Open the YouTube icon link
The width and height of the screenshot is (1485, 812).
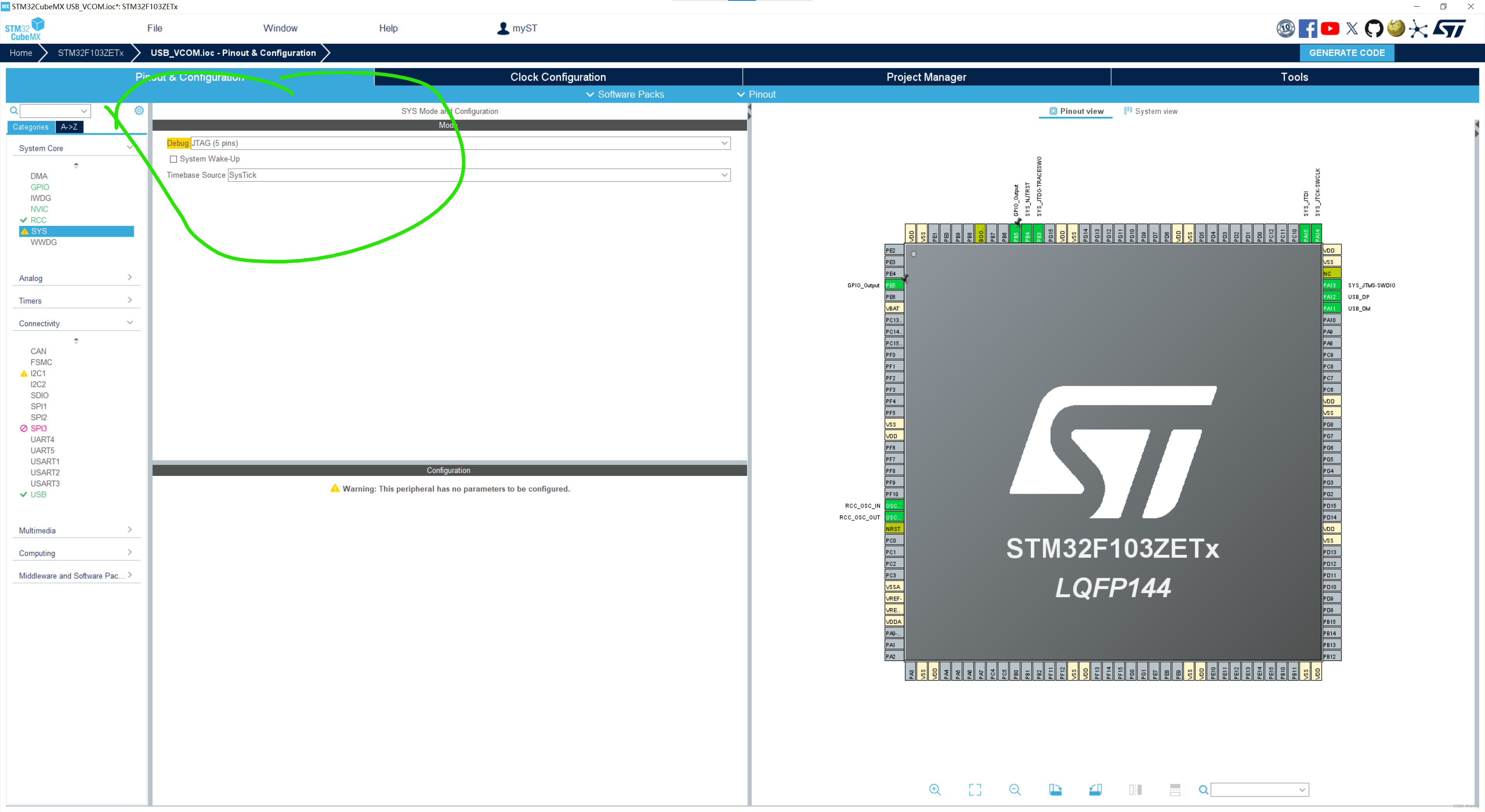(1330, 28)
